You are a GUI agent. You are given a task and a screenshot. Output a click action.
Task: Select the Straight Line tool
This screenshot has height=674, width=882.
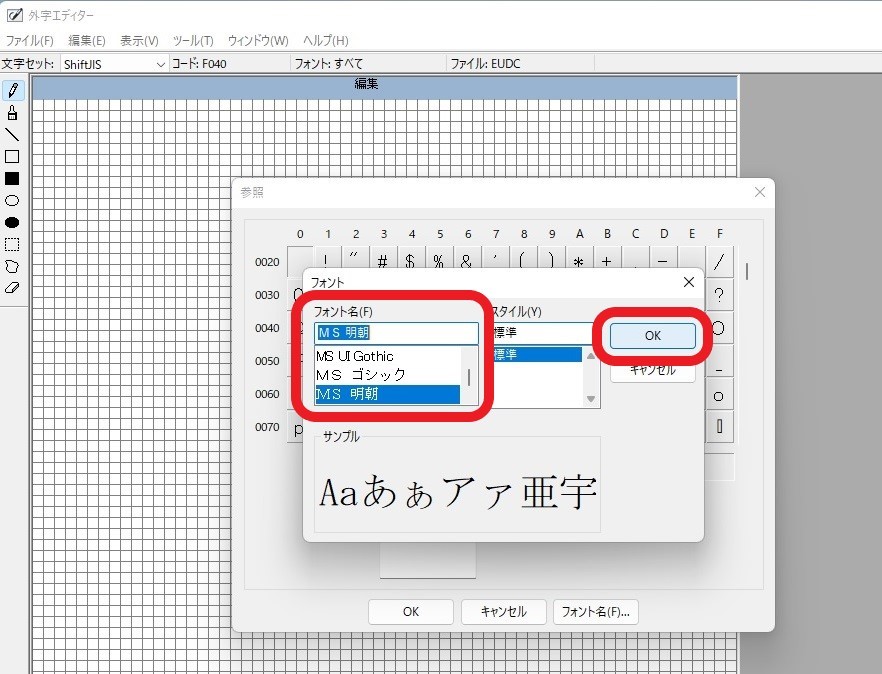click(12, 134)
